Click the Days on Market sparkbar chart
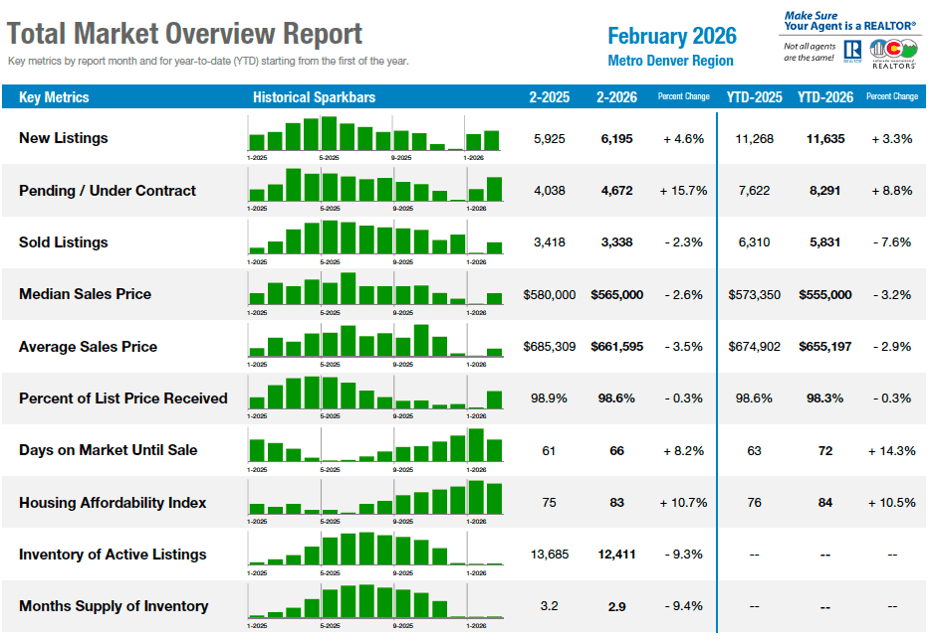 375,446
